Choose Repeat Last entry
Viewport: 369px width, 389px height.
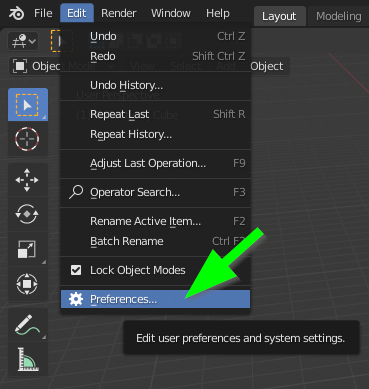(155, 114)
